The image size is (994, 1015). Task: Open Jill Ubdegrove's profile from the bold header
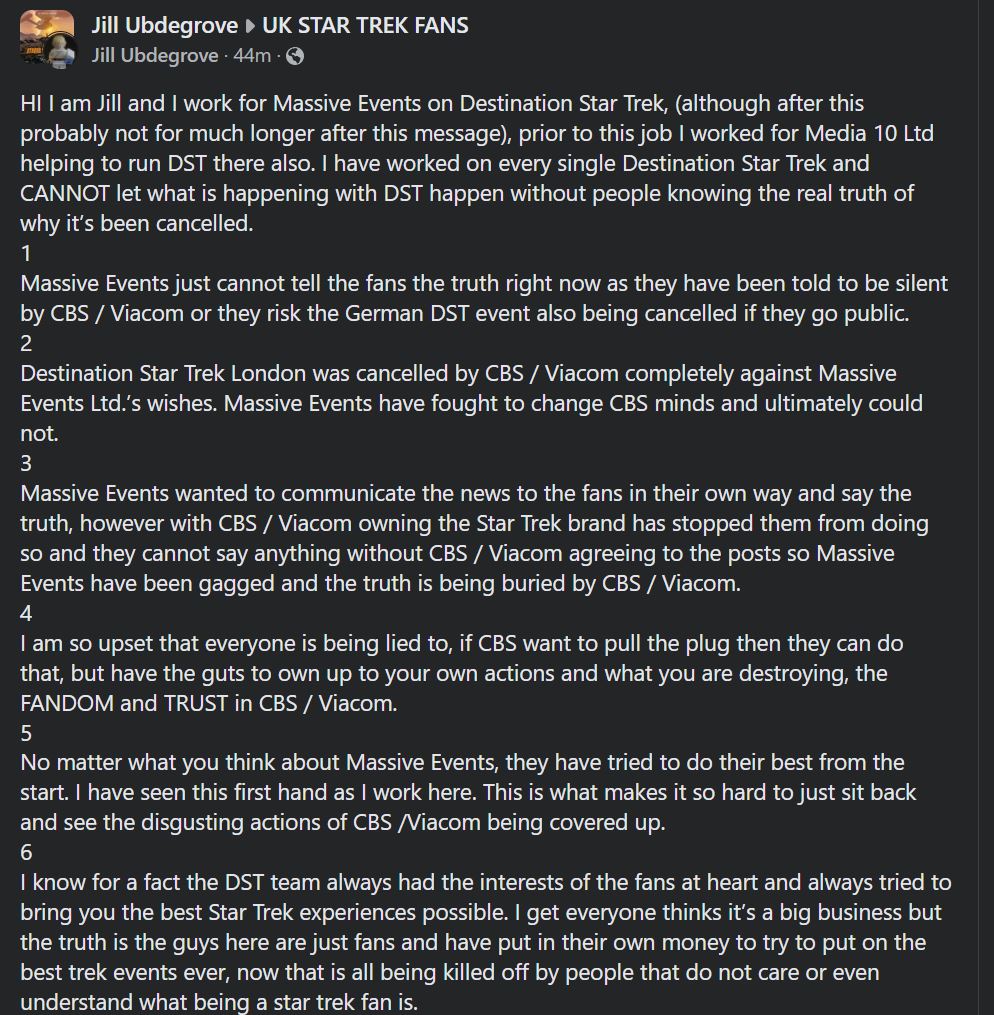pyautogui.click(x=164, y=26)
